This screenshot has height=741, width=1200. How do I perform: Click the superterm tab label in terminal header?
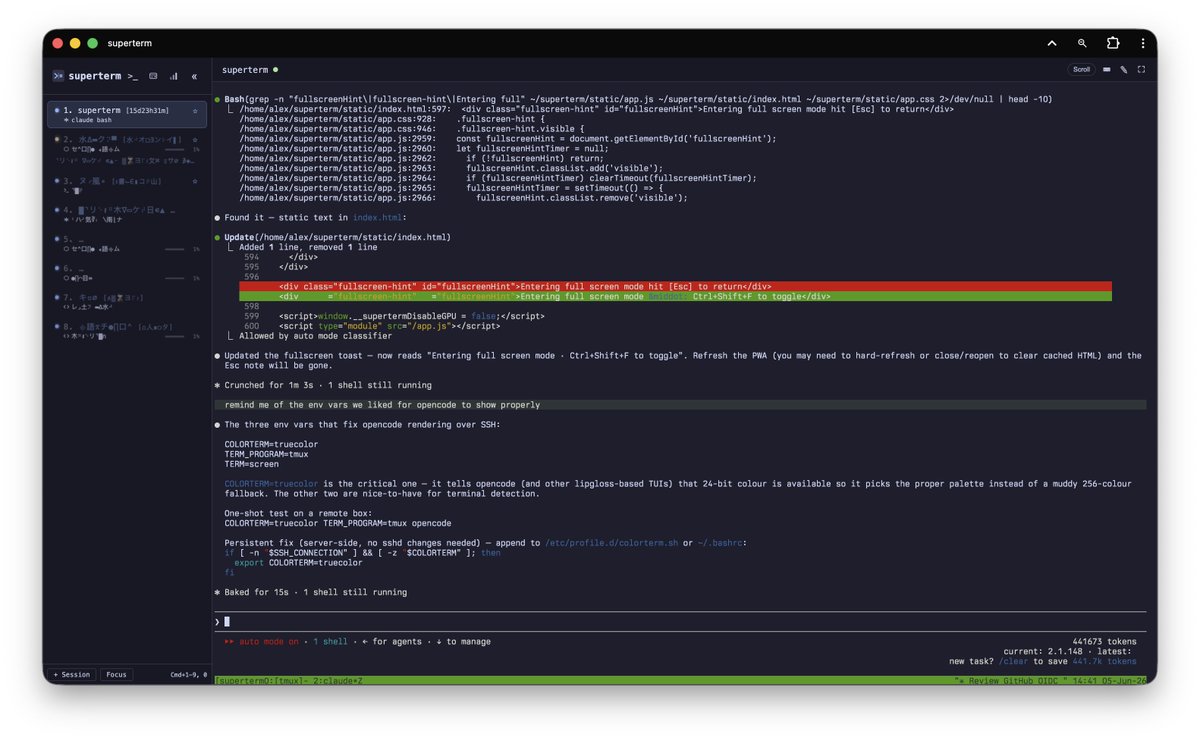point(245,70)
